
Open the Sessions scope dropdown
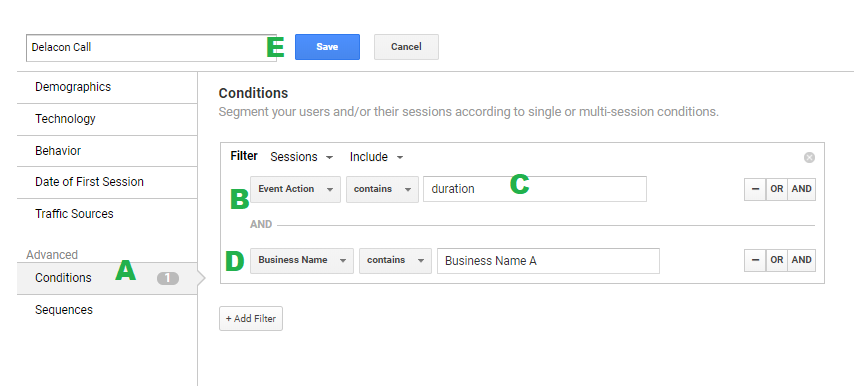click(301, 157)
